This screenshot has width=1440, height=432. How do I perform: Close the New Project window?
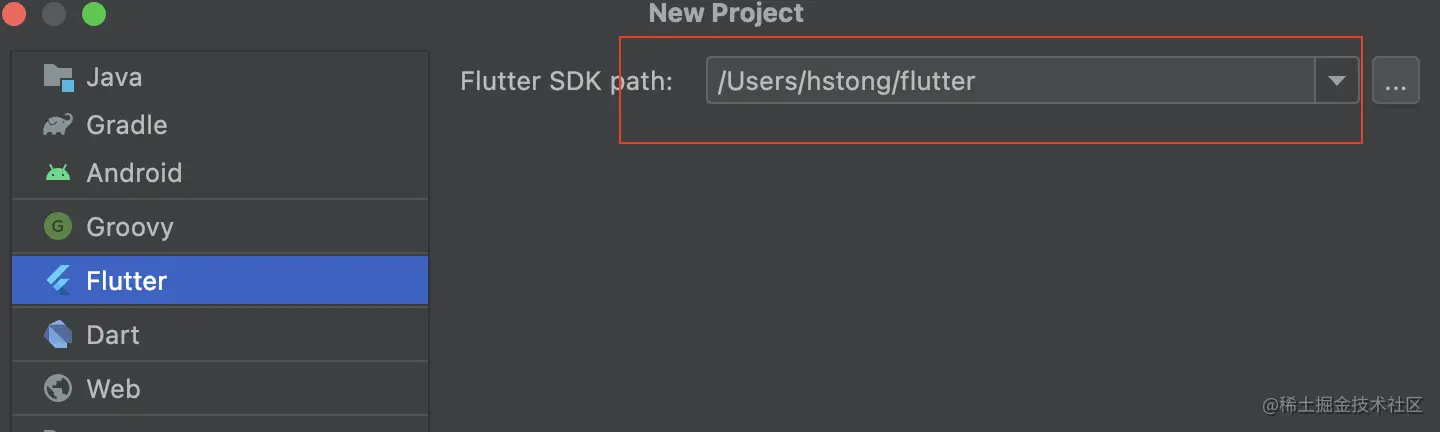tap(15, 14)
